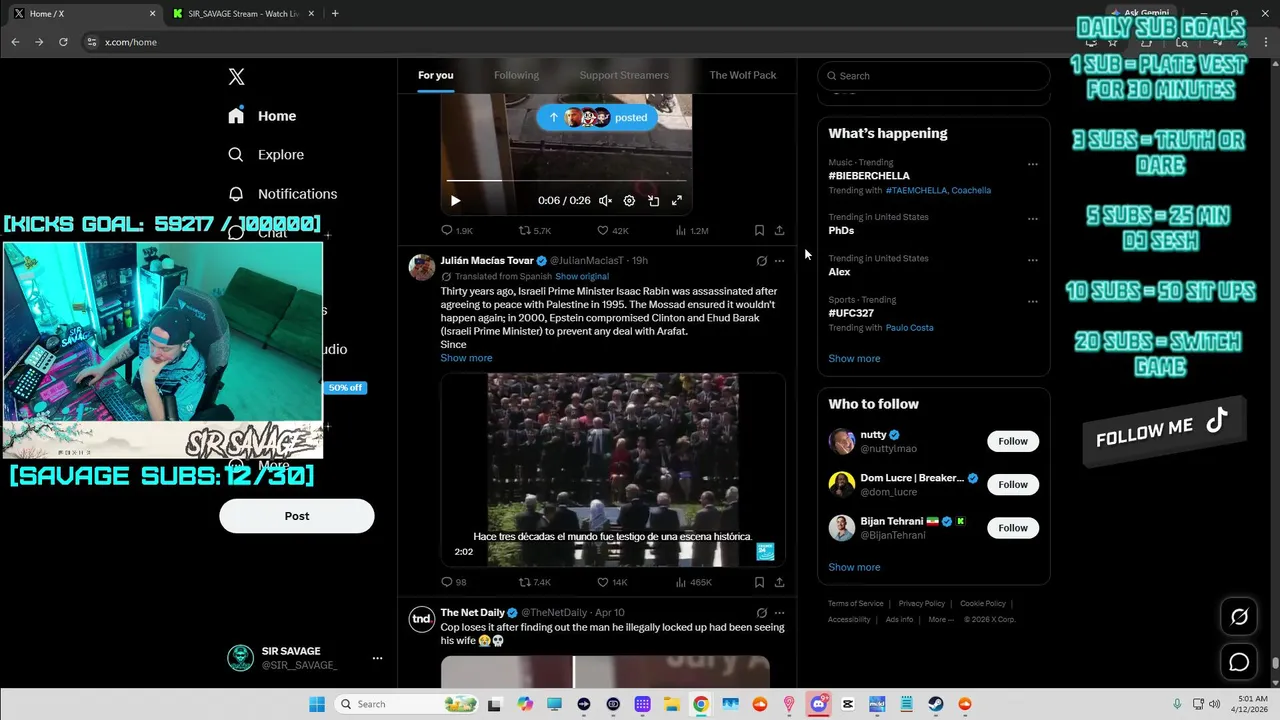The height and width of the screenshot is (720, 1280).
Task: Show more under What's happening
Action: tap(854, 359)
